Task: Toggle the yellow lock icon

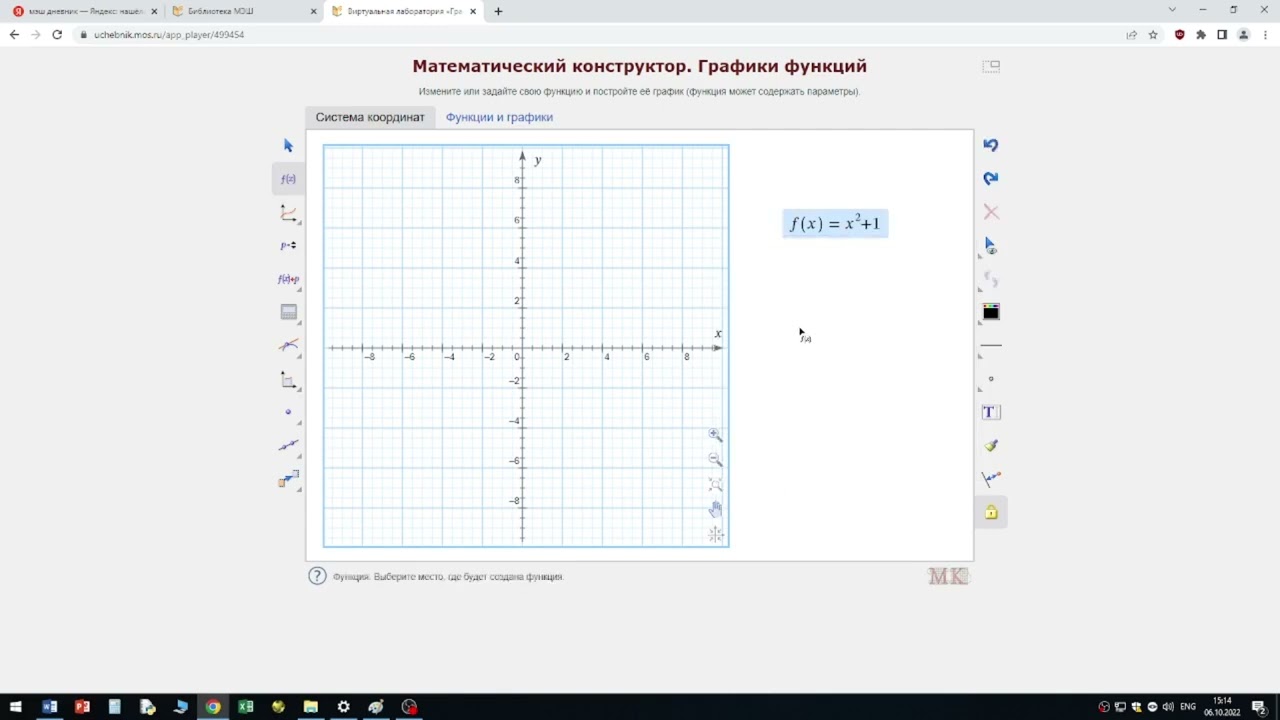Action: (x=991, y=512)
